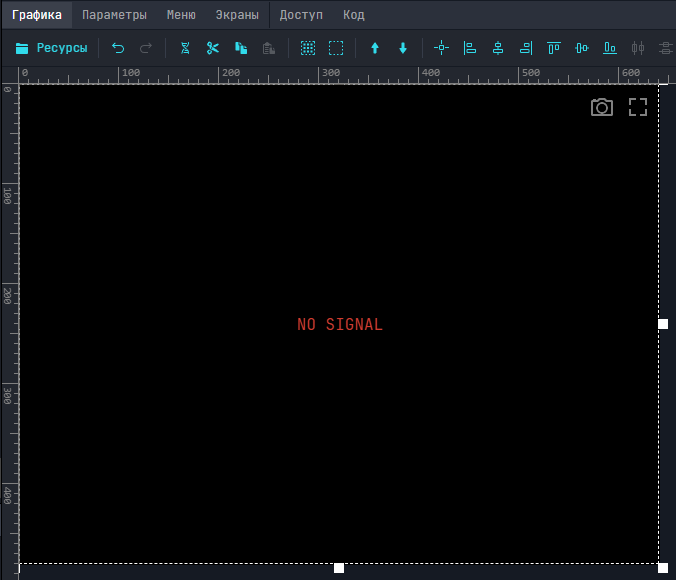Switch to the Параметры tab
676x580 pixels.
tap(114, 15)
